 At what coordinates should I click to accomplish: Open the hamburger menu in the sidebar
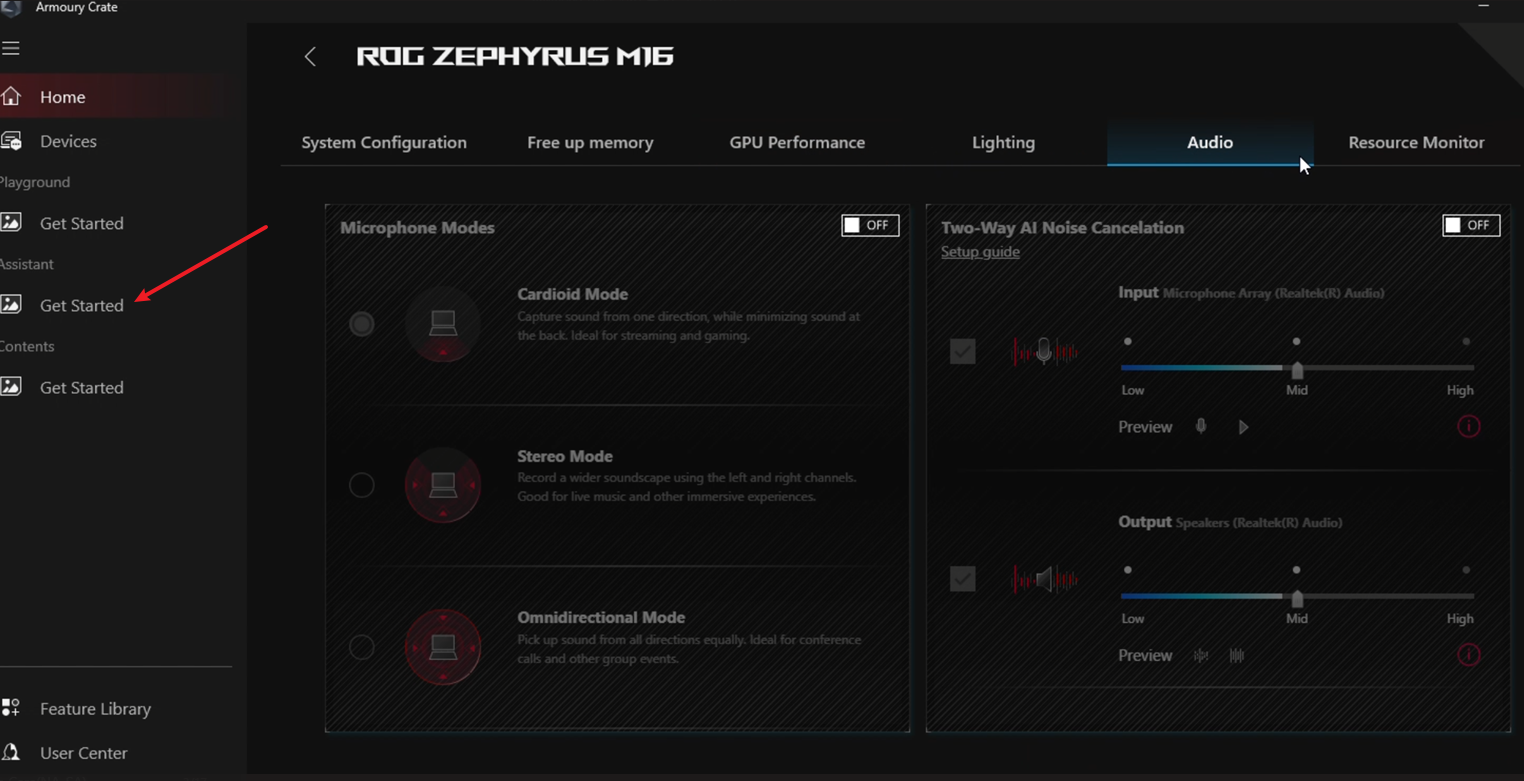[11, 48]
